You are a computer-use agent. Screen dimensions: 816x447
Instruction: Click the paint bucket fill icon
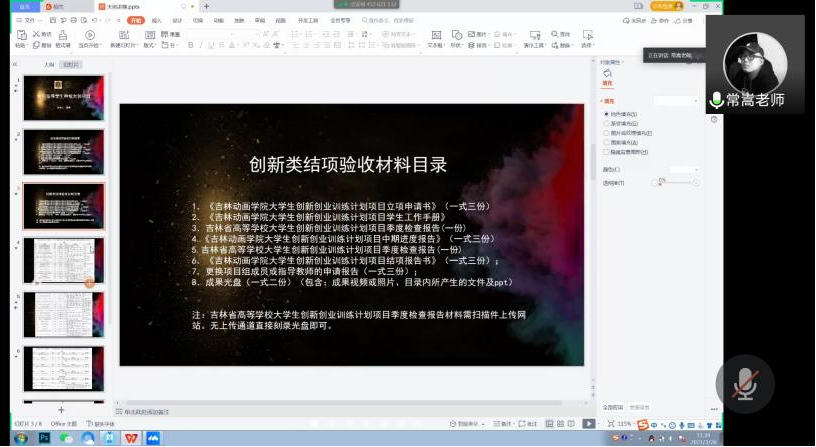[607, 73]
